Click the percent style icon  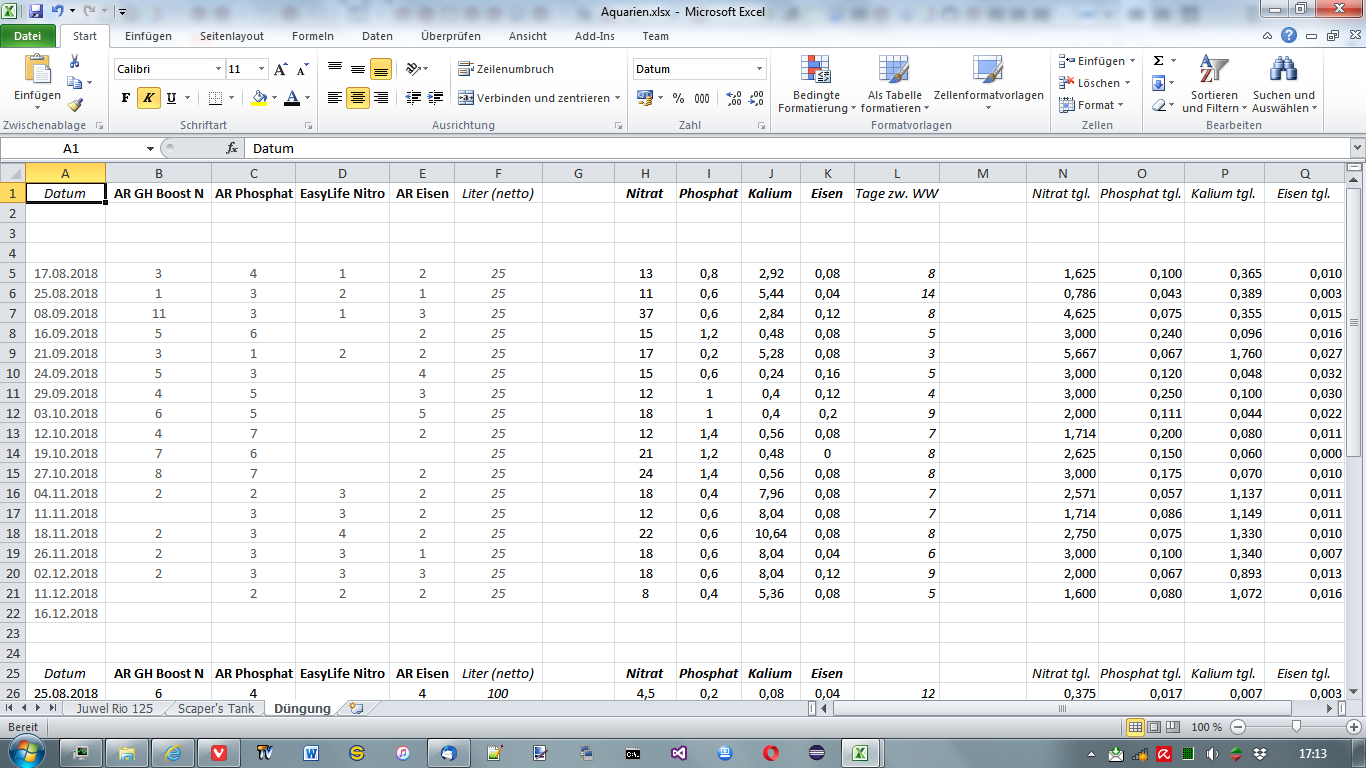(678, 98)
